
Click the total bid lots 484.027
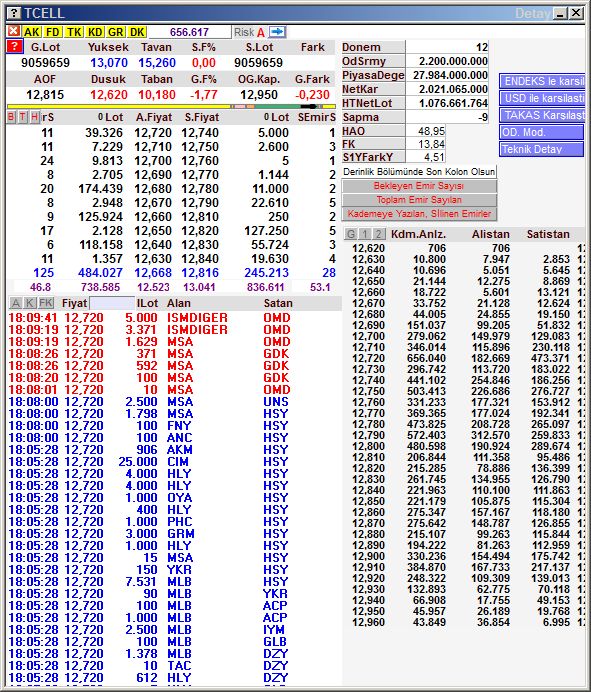(101, 273)
